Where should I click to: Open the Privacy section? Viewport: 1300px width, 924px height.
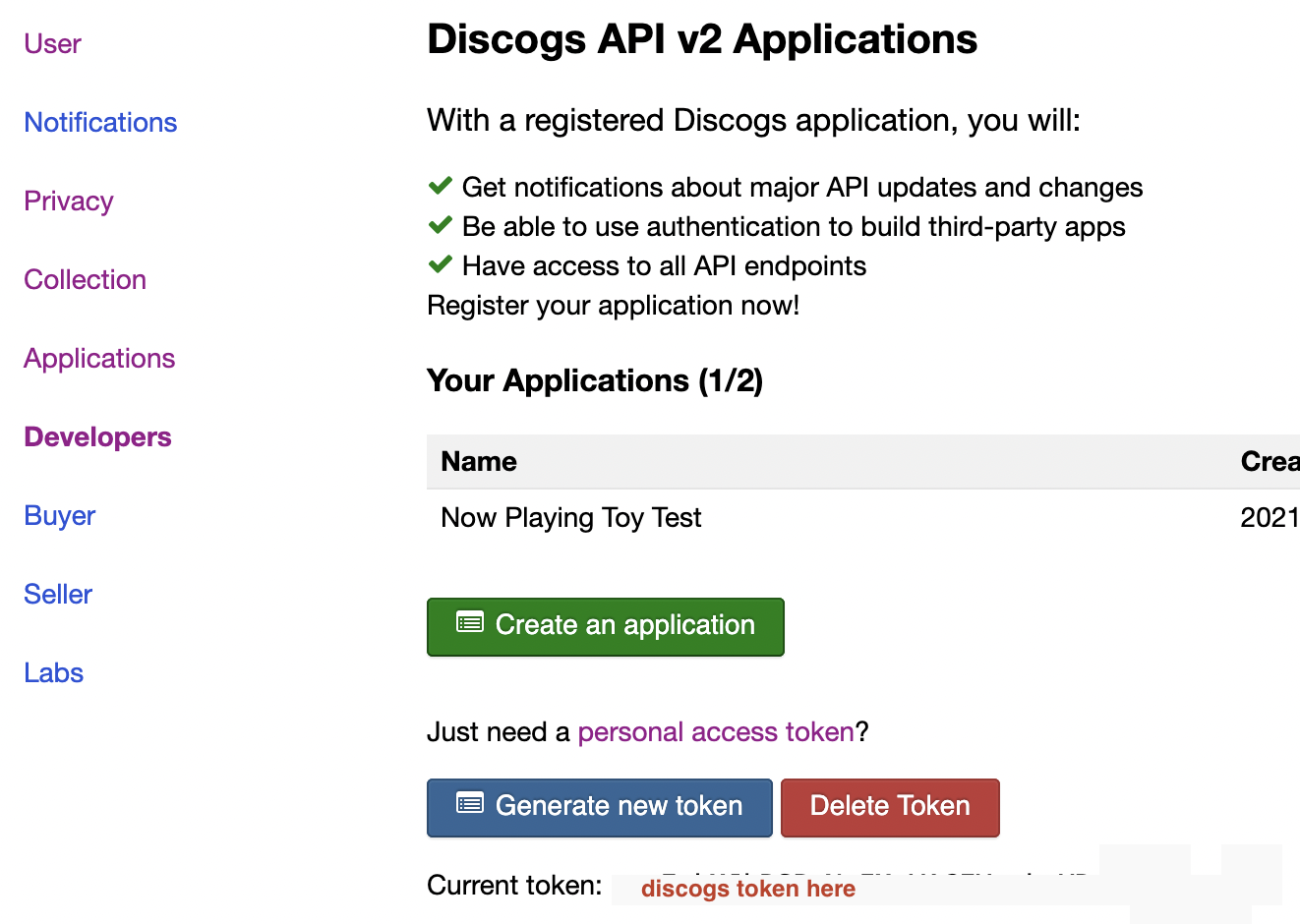pos(69,202)
